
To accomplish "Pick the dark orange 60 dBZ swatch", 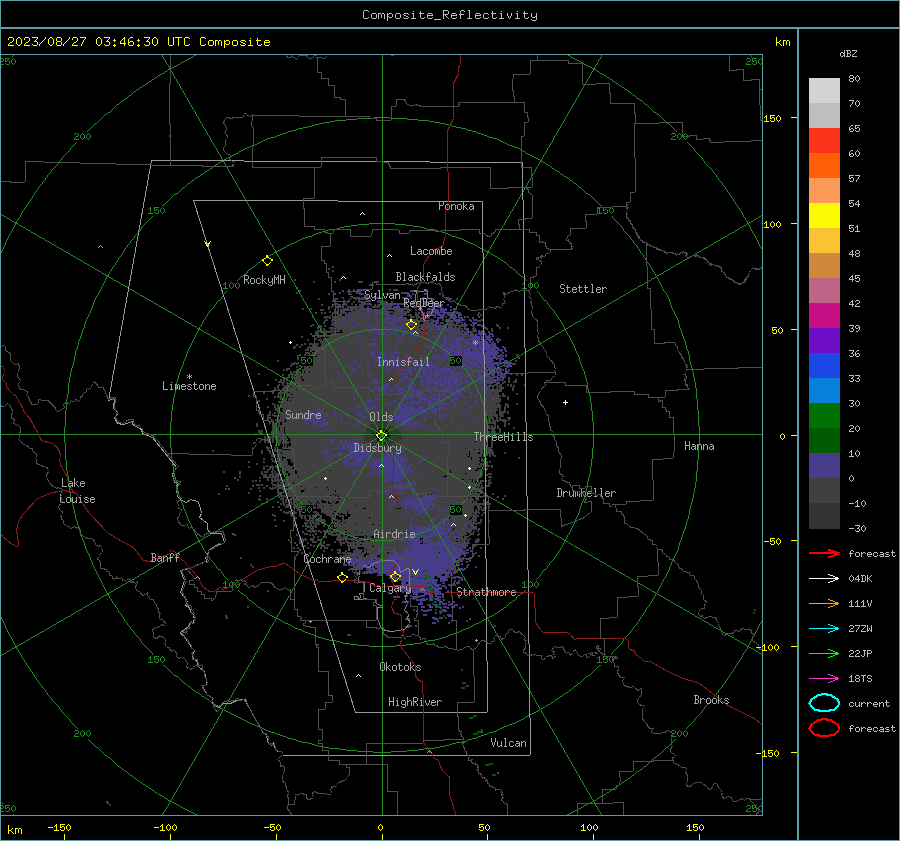I will [x=824, y=165].
